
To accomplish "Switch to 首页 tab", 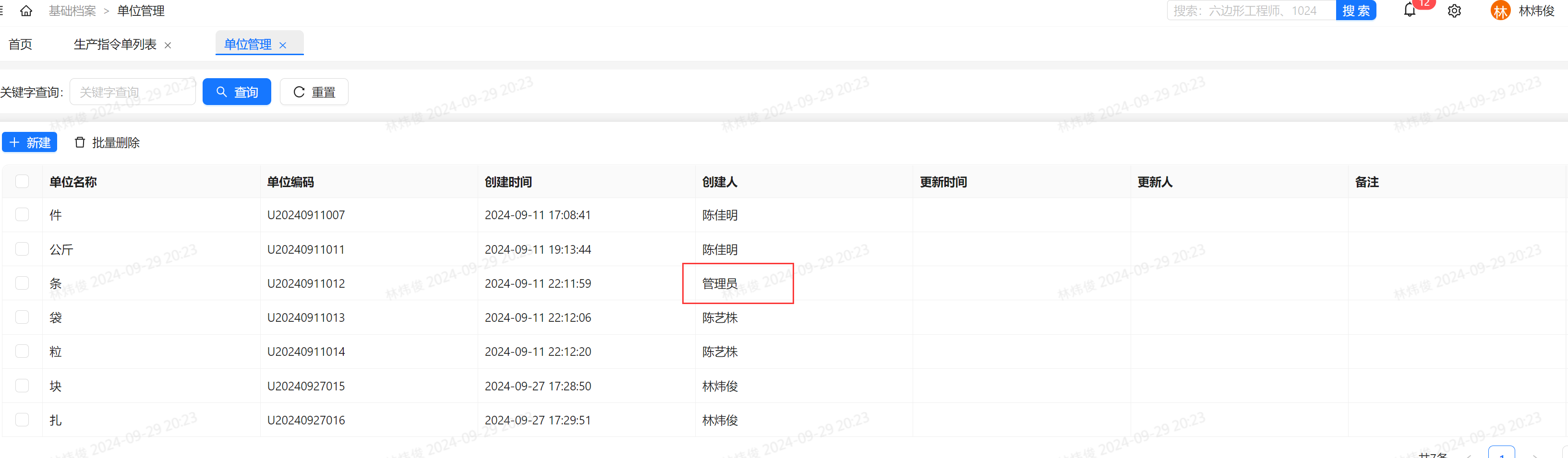I will tap(21, 45).
